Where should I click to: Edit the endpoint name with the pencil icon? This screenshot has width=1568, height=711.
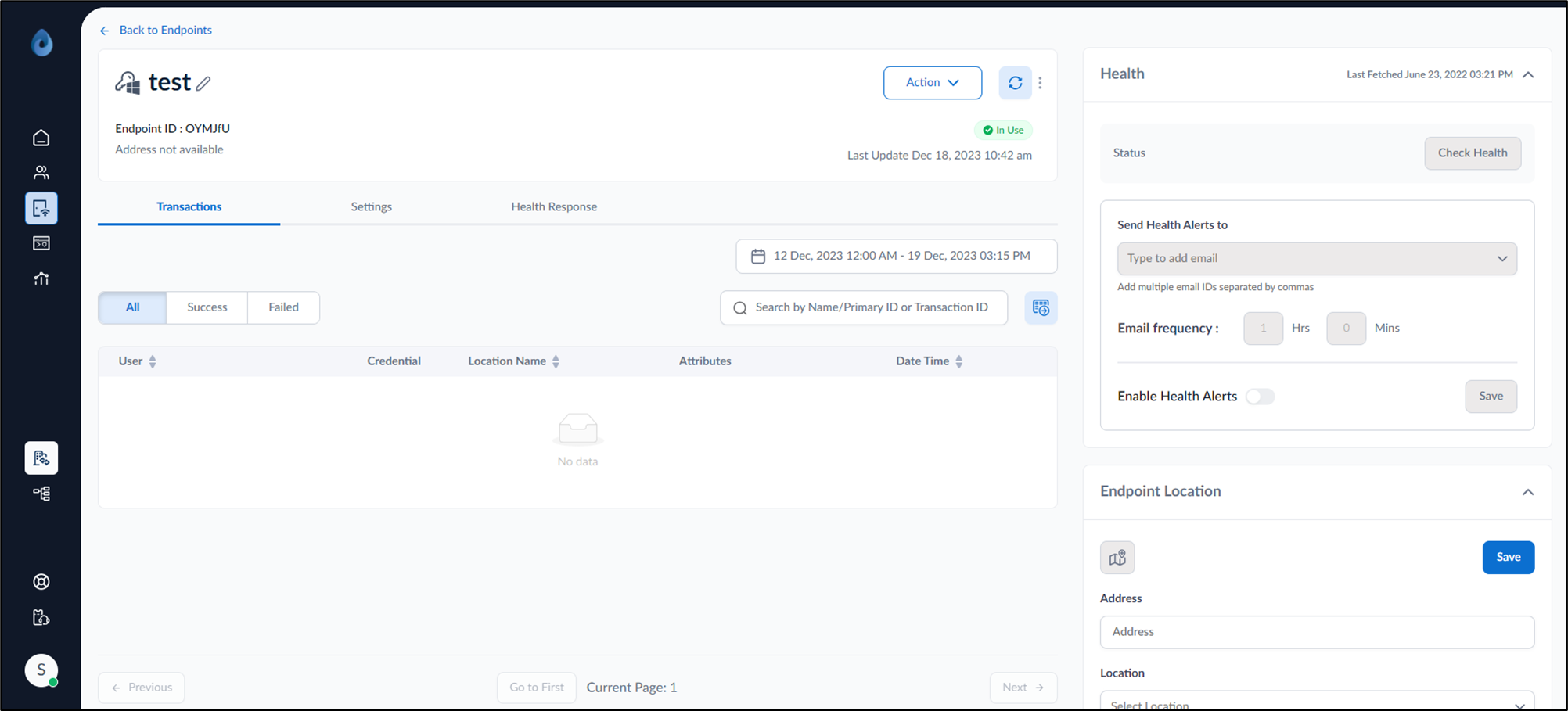tap(203, 84)
